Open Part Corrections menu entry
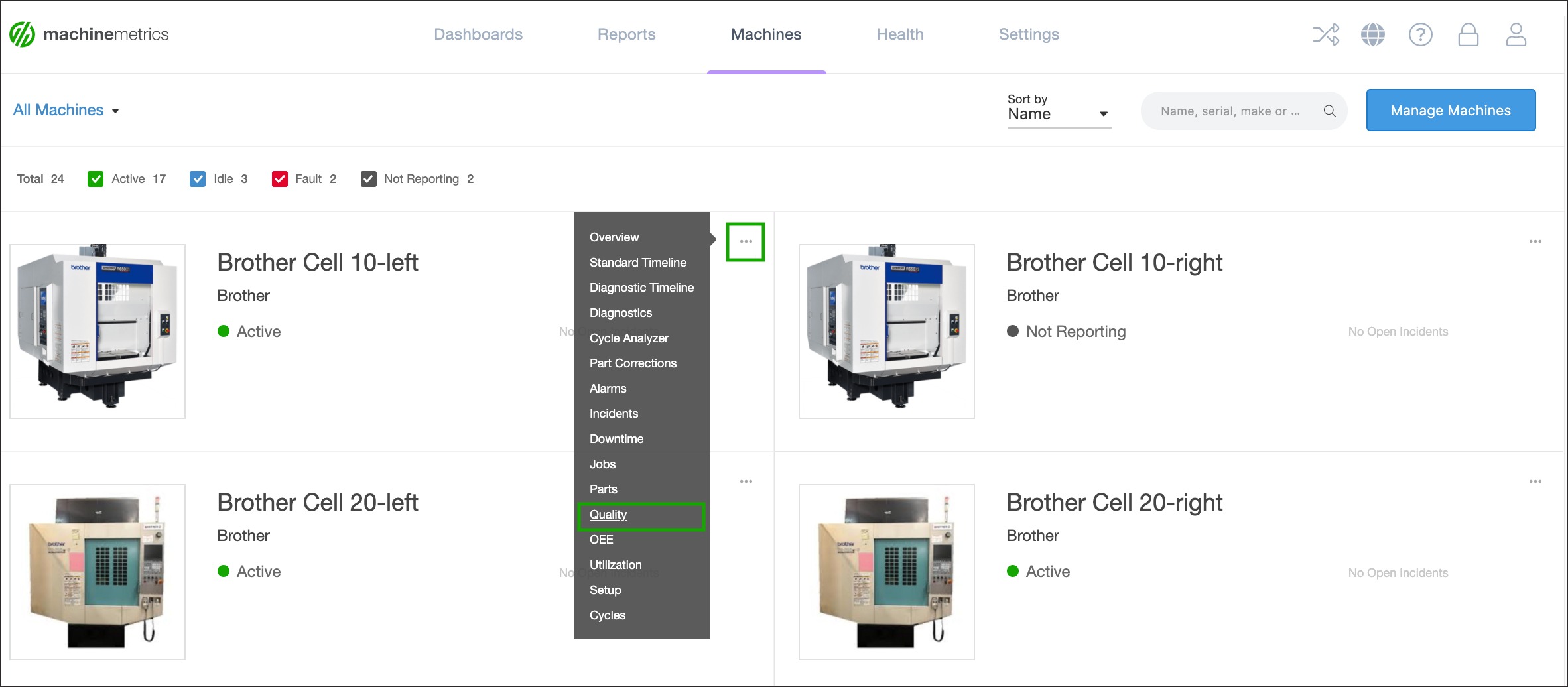 (633, 363)
